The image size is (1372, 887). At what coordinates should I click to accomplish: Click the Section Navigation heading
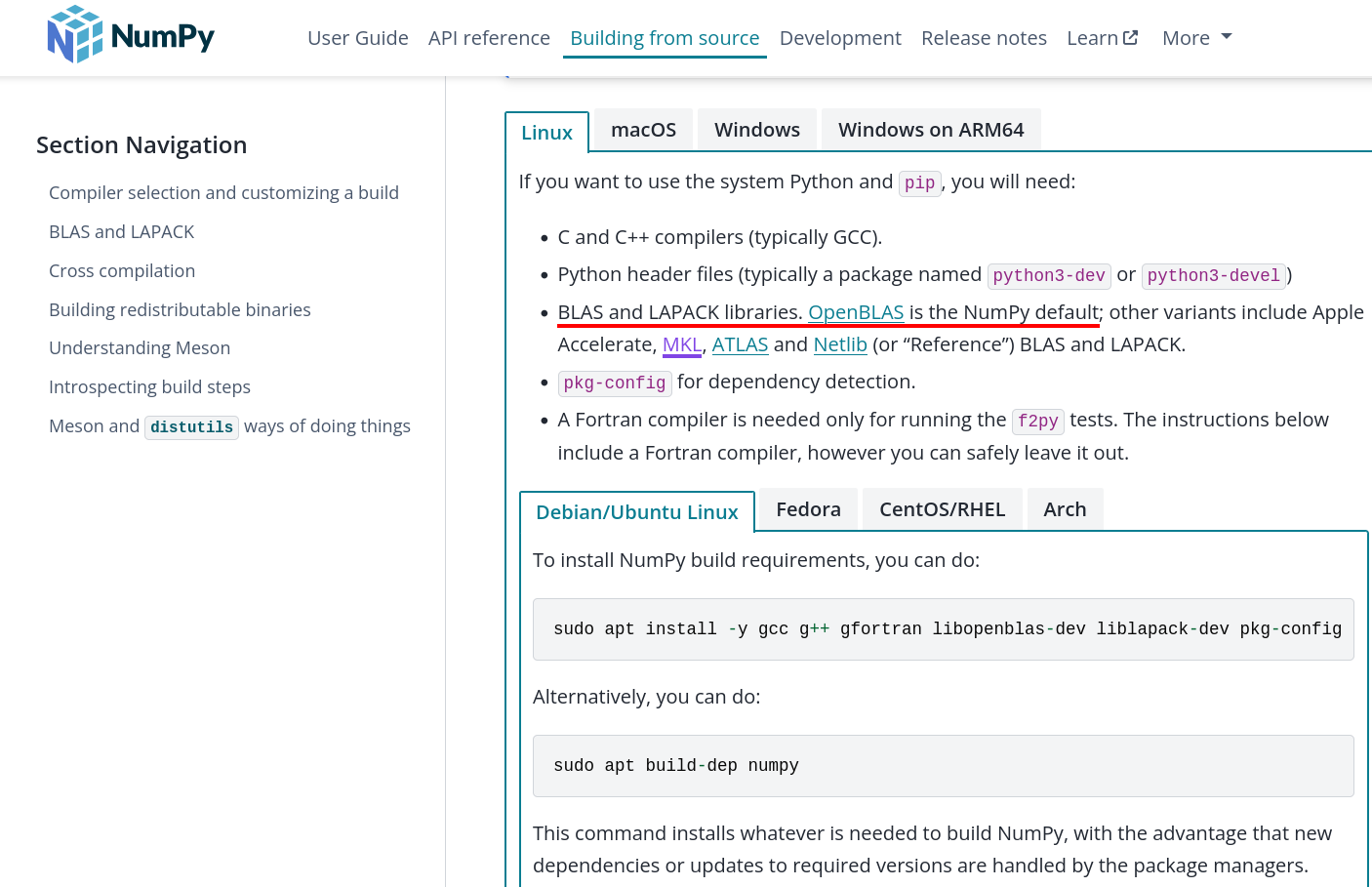point(141,145)
